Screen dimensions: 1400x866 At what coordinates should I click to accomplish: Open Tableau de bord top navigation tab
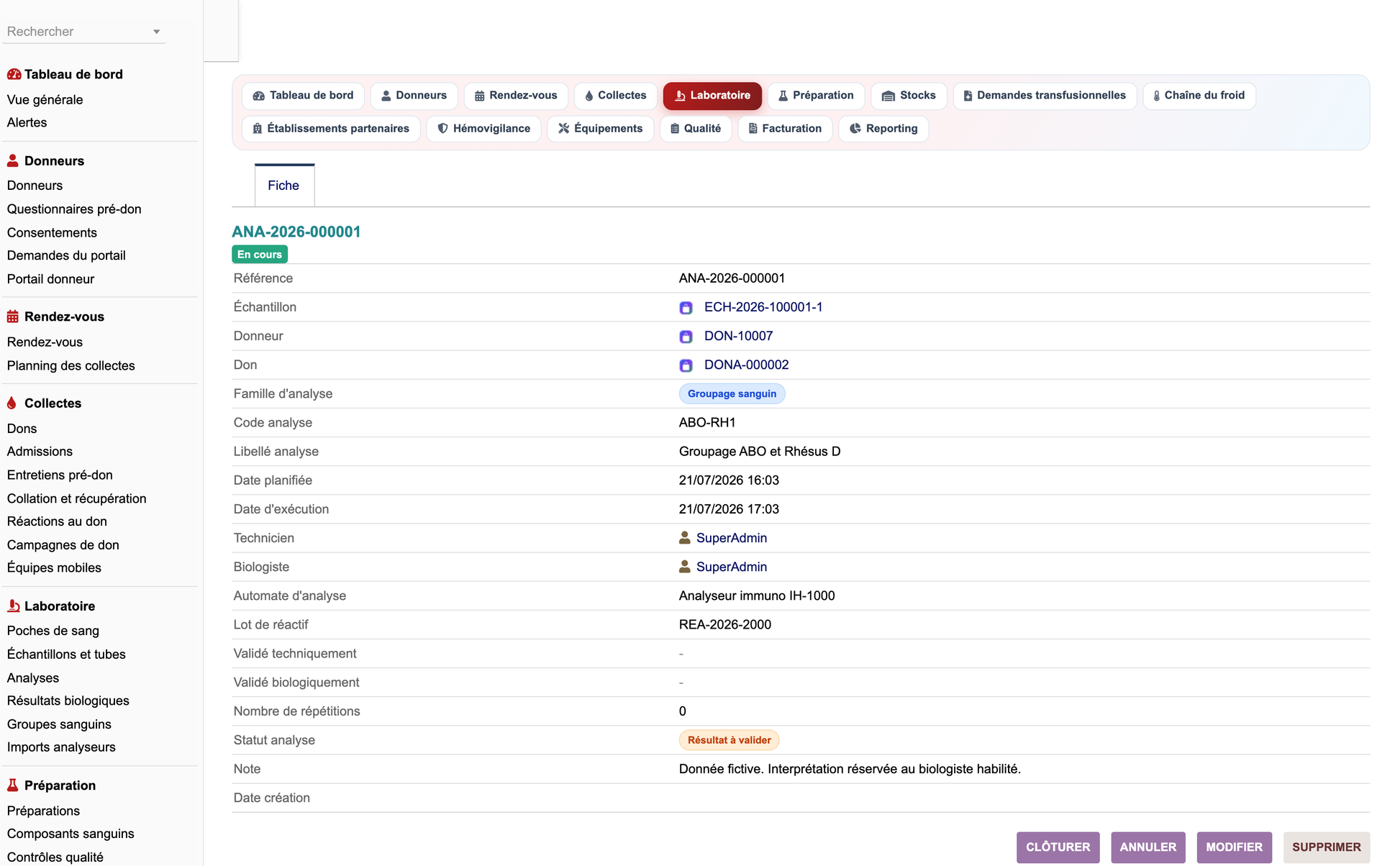[304, 96]
